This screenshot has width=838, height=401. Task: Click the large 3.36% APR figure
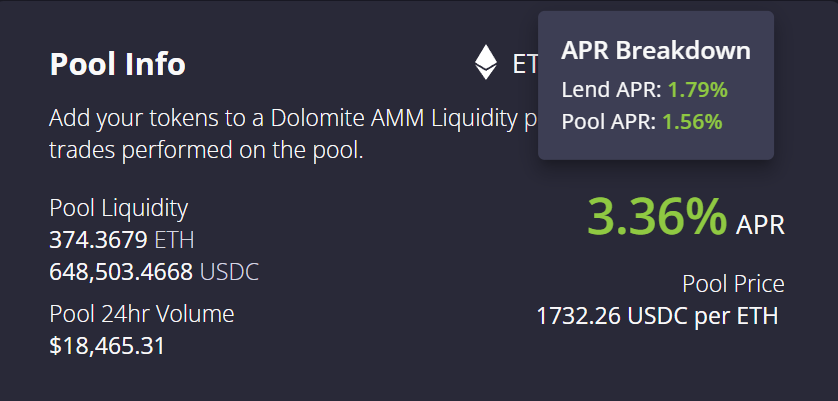pos(656,217)
